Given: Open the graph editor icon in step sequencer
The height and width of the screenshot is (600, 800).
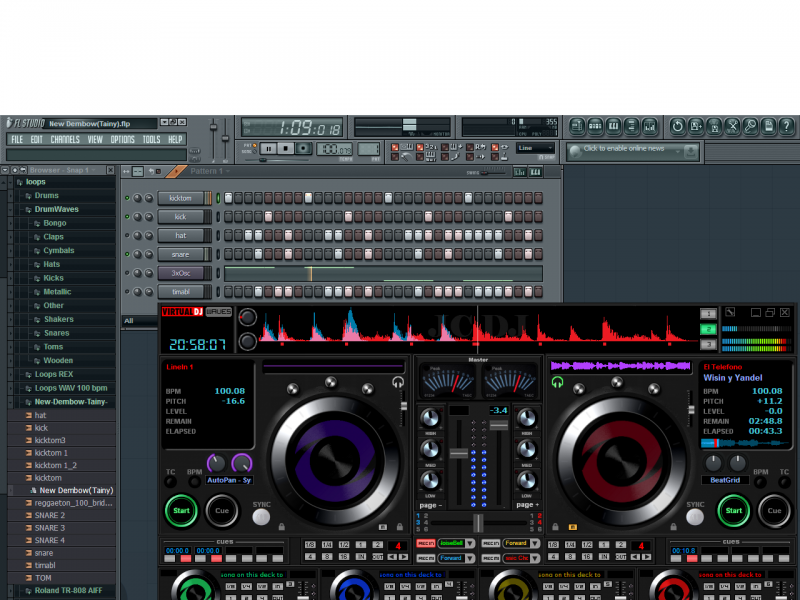Looking at the screenshot, I should 519,172.
